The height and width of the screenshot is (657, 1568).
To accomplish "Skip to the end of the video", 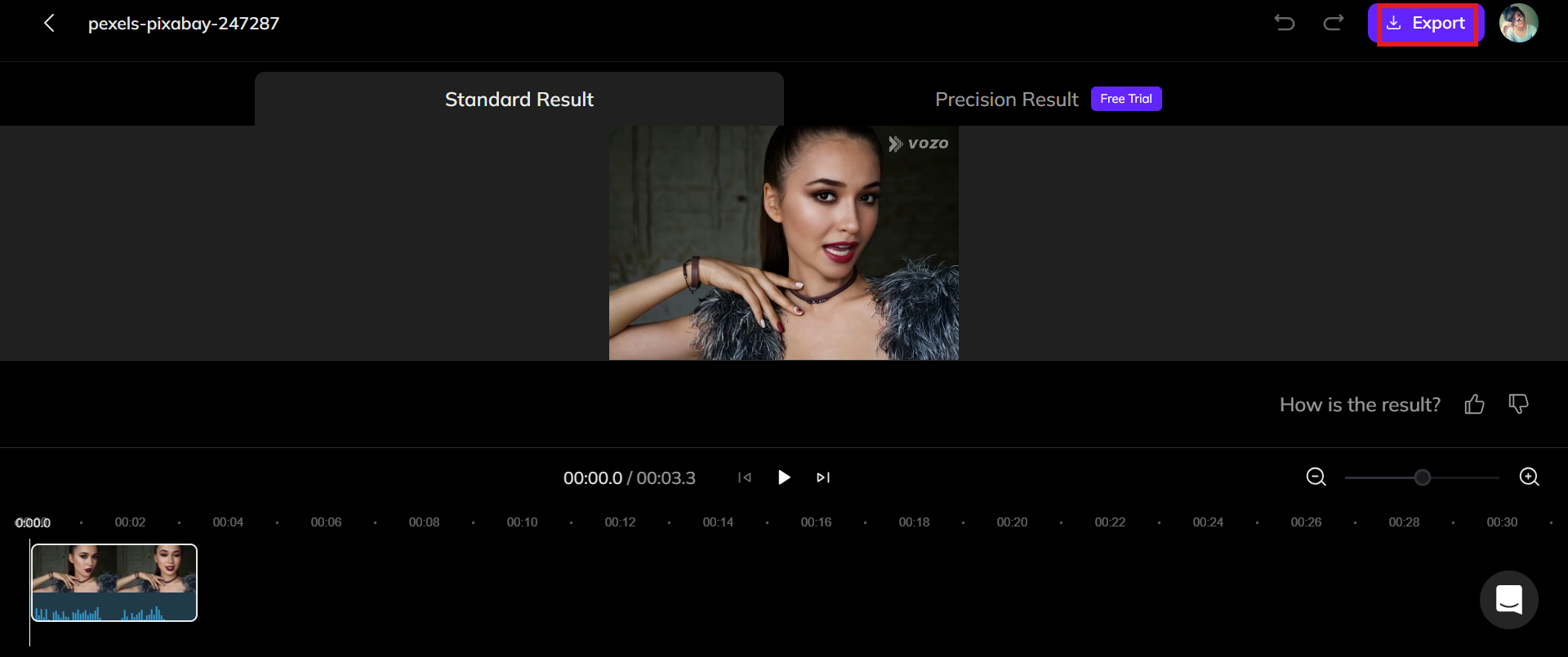I will click(x=823, y=477).
